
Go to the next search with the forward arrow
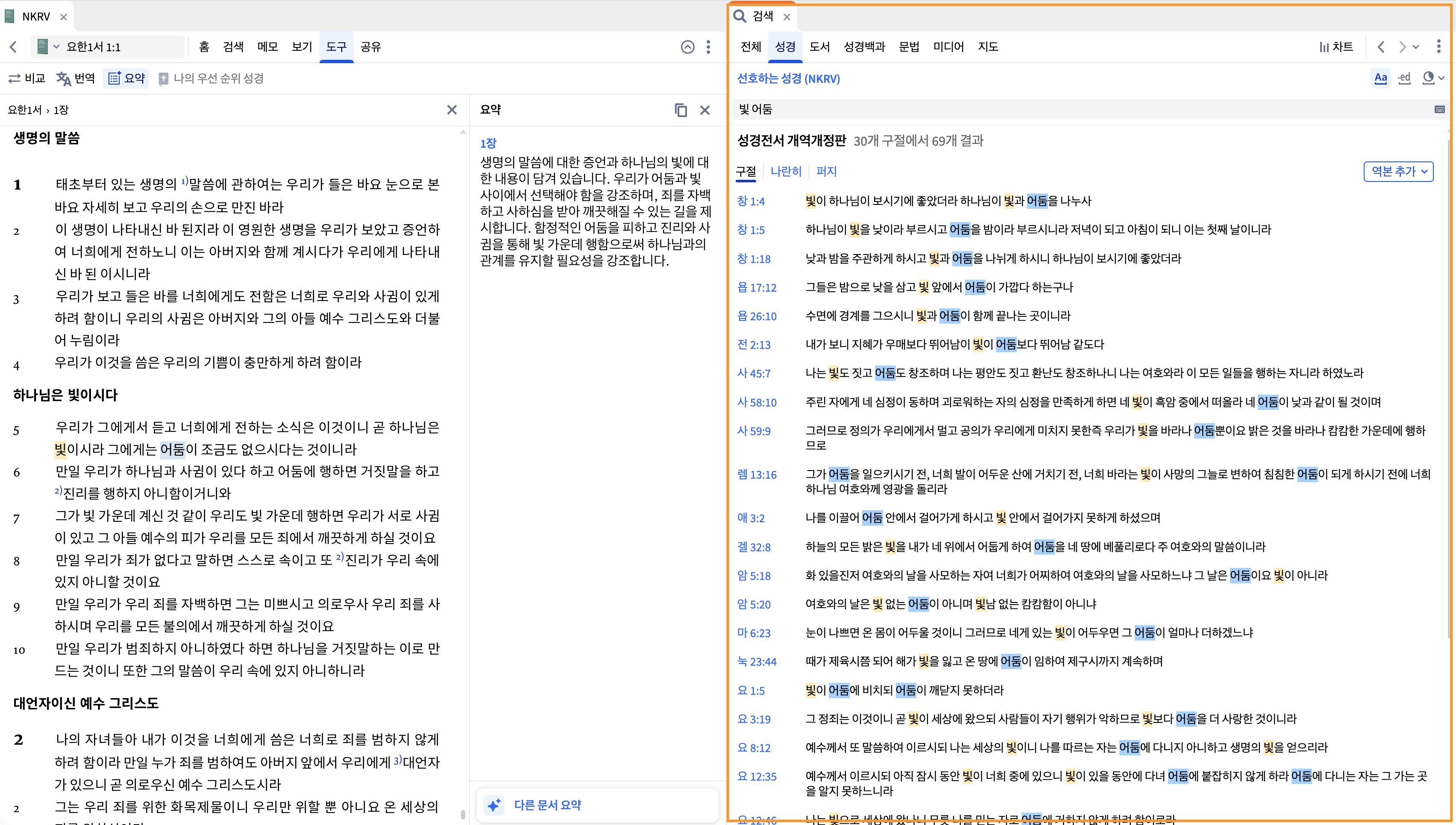pyautogui.click(x=1402, y=47)
